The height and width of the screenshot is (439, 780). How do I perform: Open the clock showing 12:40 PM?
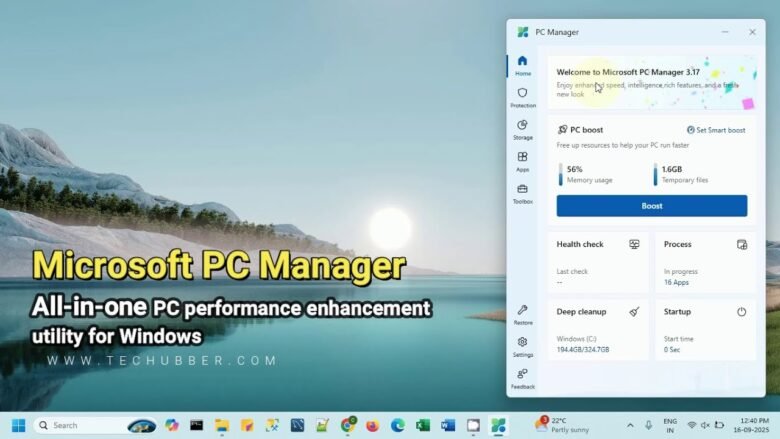pos(754,425)
